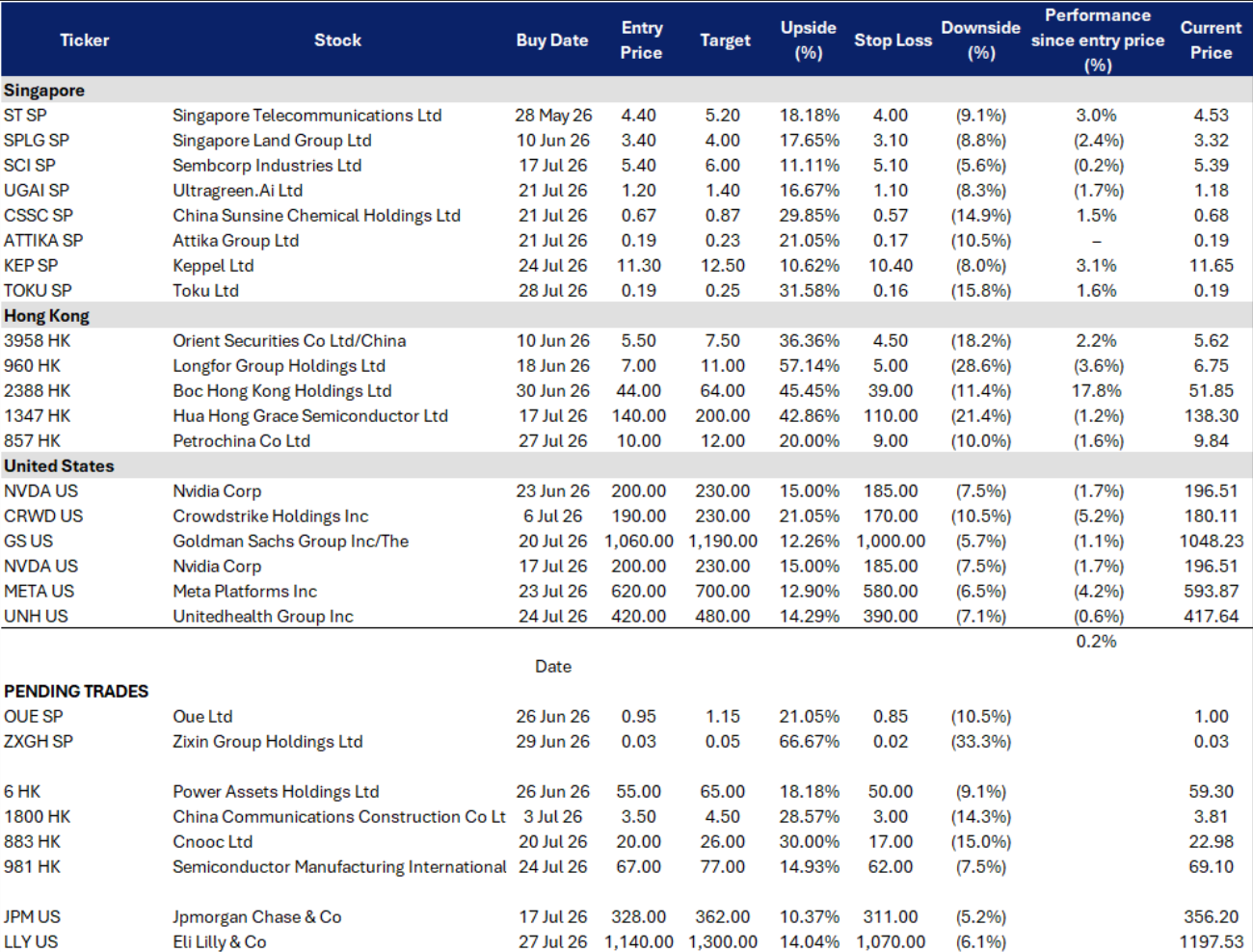Click the PENDING TRADES heading

pyautogui.click(x=76, y=692)
